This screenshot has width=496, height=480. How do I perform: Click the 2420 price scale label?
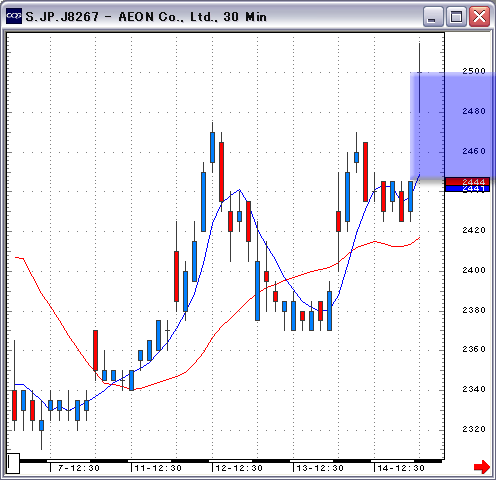474,230
